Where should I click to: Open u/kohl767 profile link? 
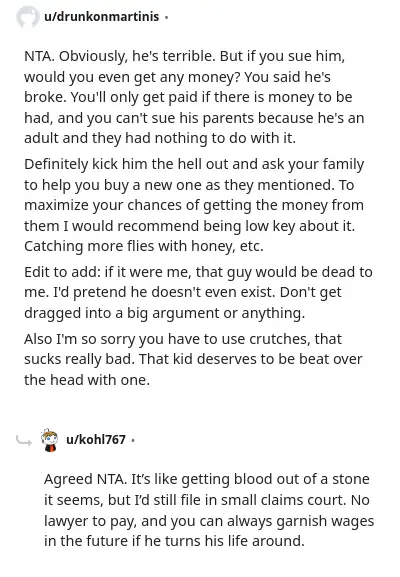[x=96, y=439]
